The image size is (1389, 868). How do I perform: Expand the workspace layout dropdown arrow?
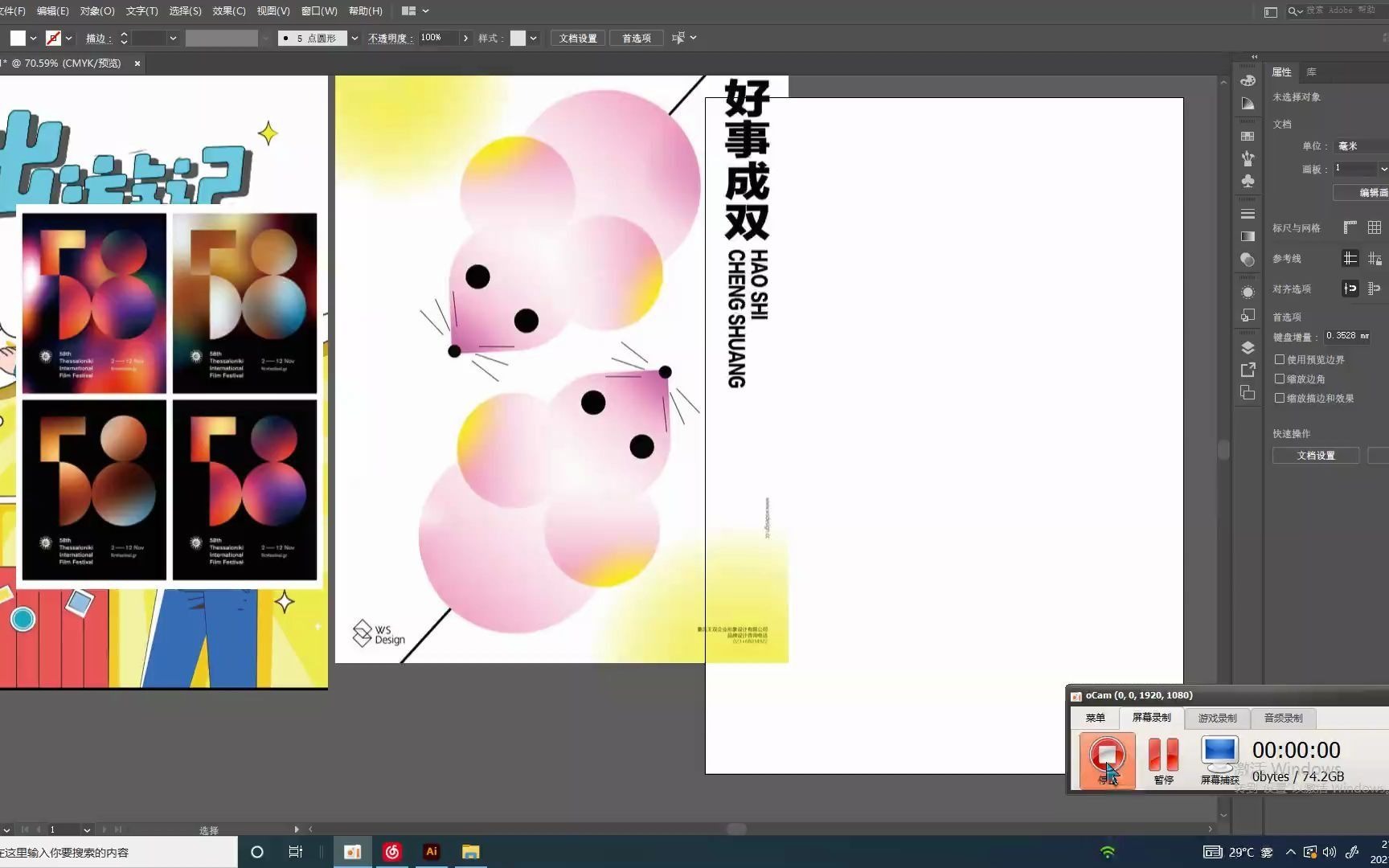(x=426, y=11)
